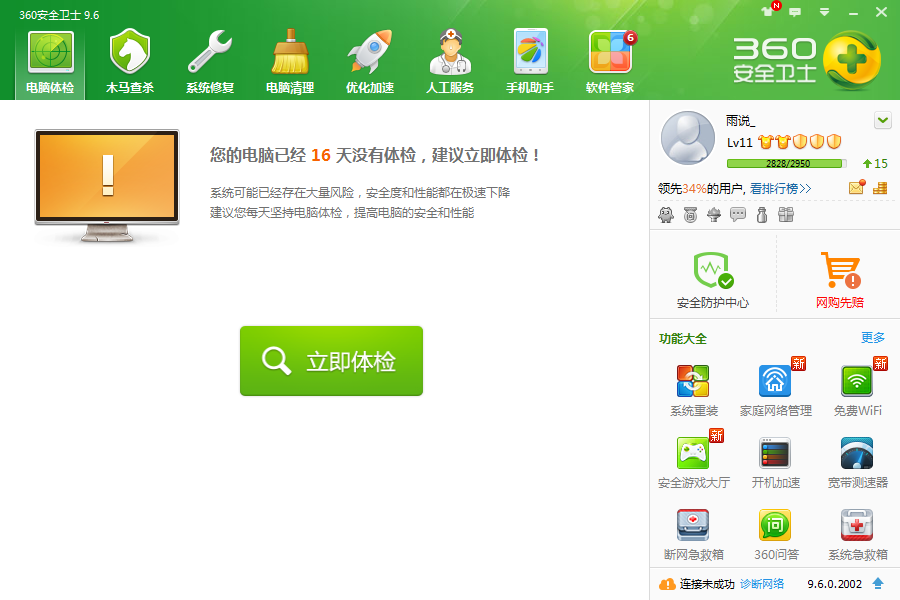Click the trophy icon in the badge row

tap(714, 215)
